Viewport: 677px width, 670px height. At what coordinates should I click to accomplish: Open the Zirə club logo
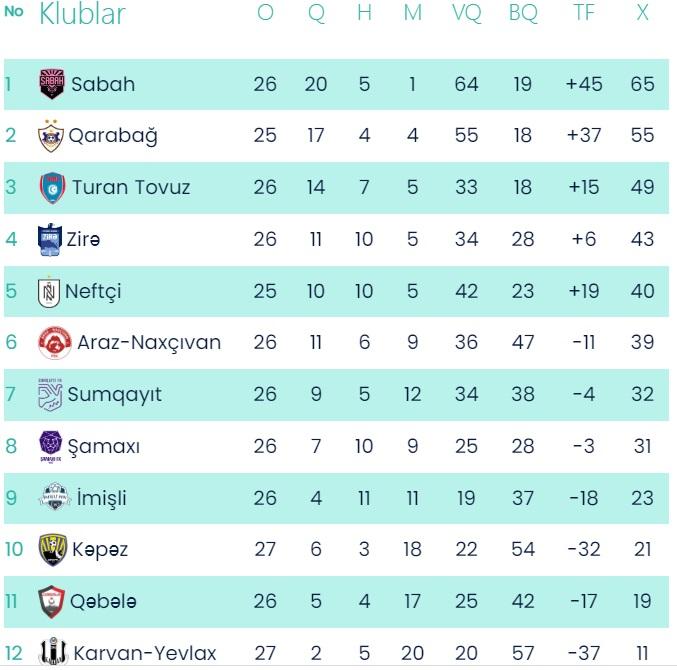[x=49, y=240]
